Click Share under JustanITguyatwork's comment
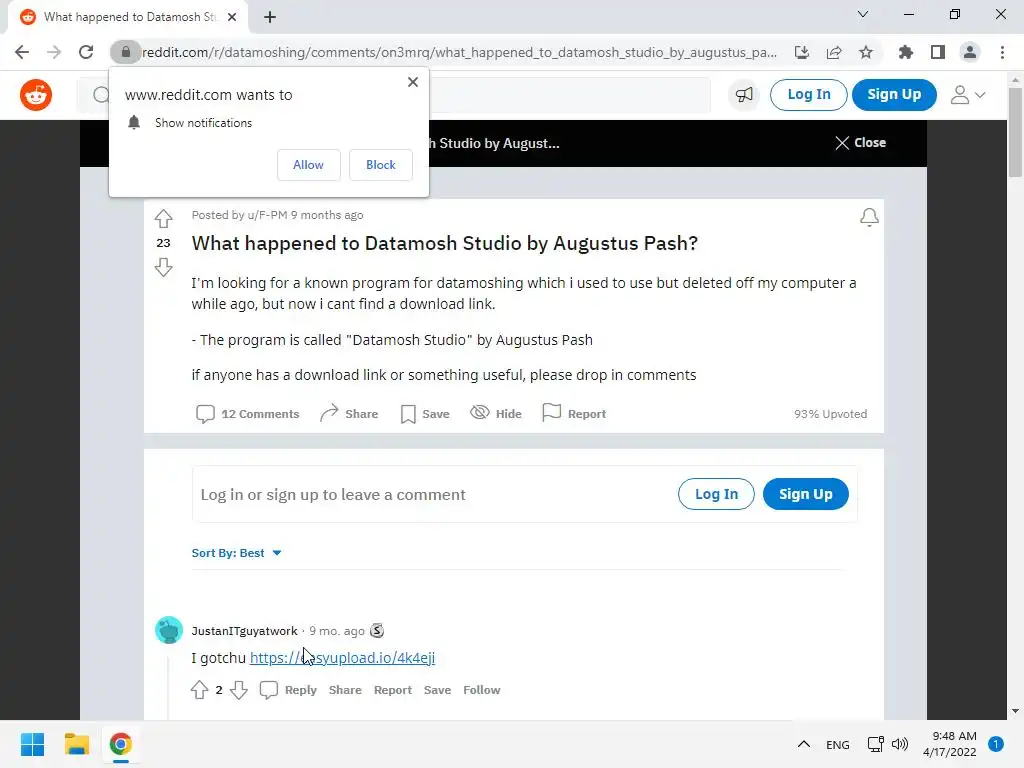This screenshot has width=1024, height=768. pos(345,690)
